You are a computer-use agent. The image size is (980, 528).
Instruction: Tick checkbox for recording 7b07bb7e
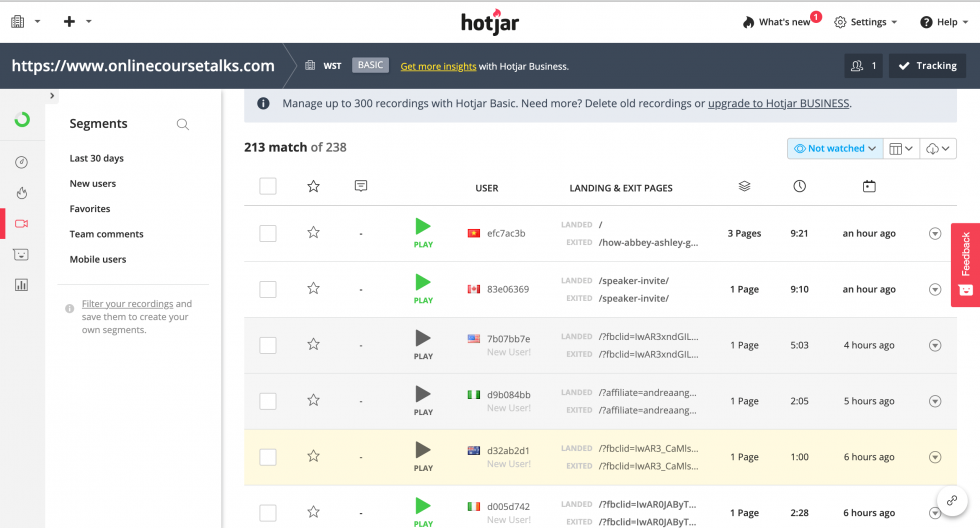click(268, 346)
